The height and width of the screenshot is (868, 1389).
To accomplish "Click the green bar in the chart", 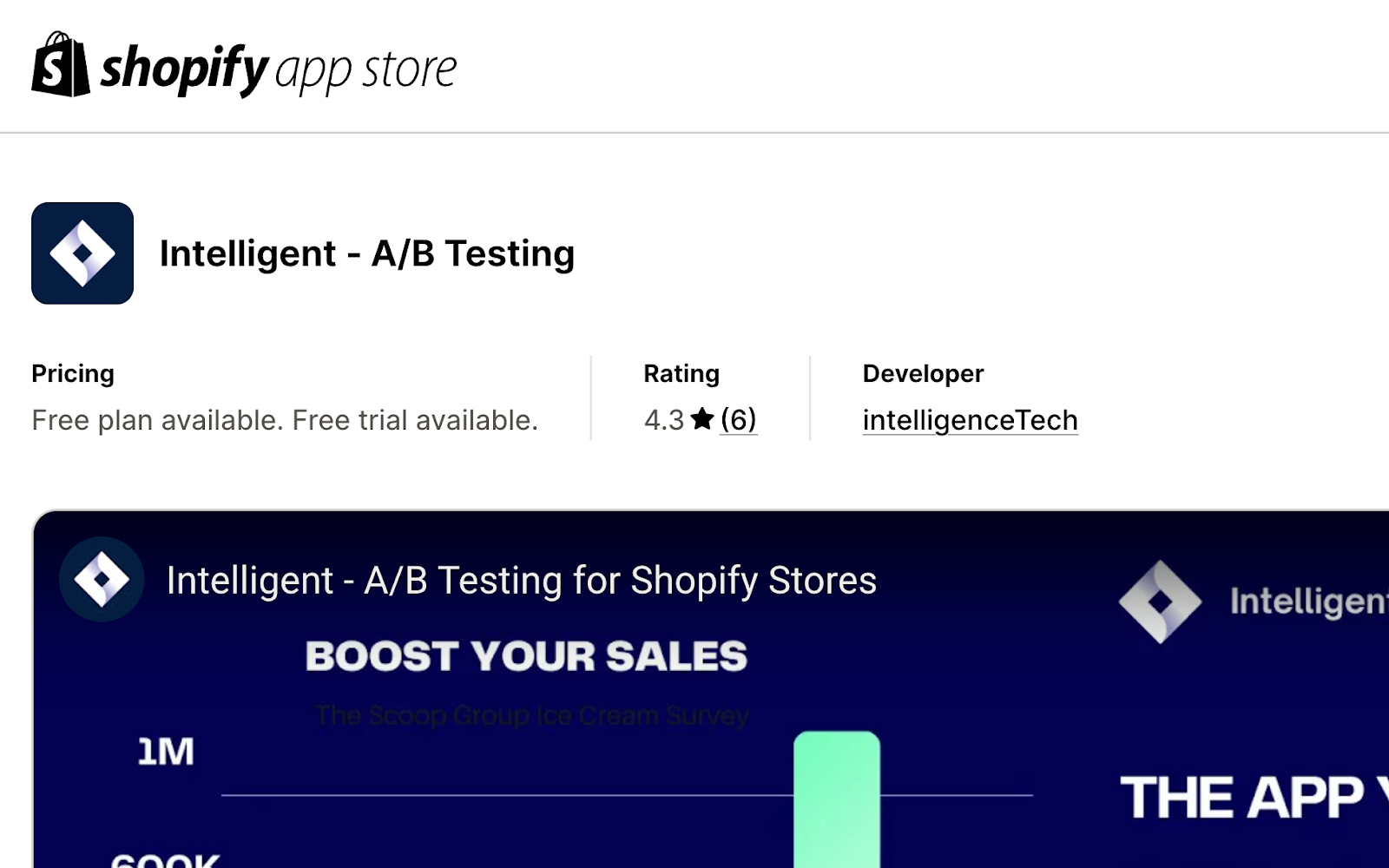I will click(x=837, y=799).
